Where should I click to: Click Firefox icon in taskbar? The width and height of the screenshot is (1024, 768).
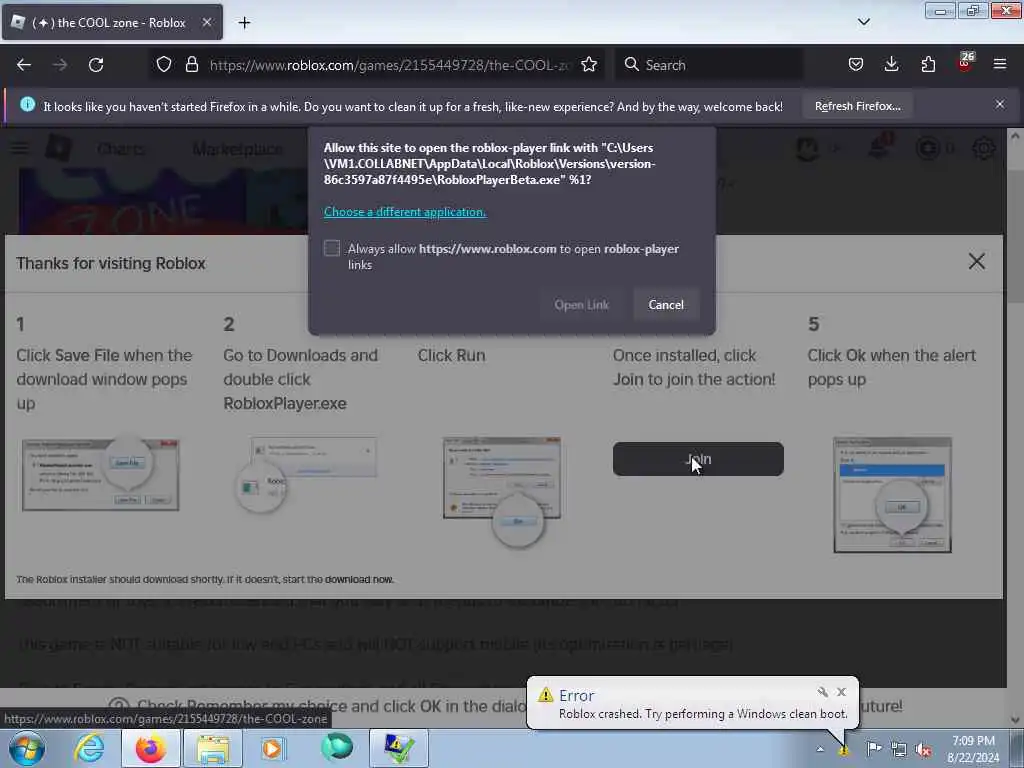(150, 748)
